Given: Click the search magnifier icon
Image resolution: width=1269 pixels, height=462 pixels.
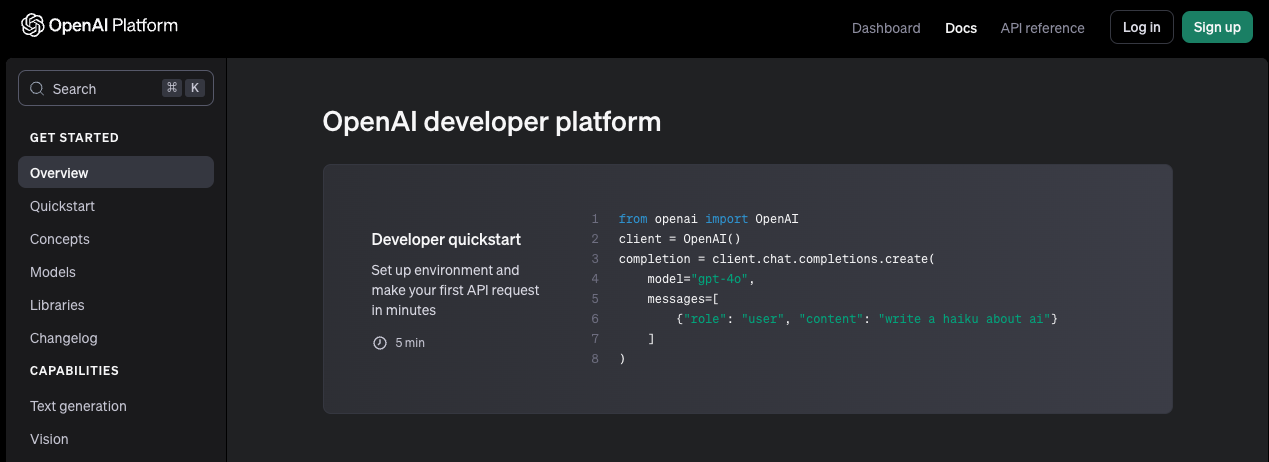Looking at the screenshot, I should click(x=37, y=88).
